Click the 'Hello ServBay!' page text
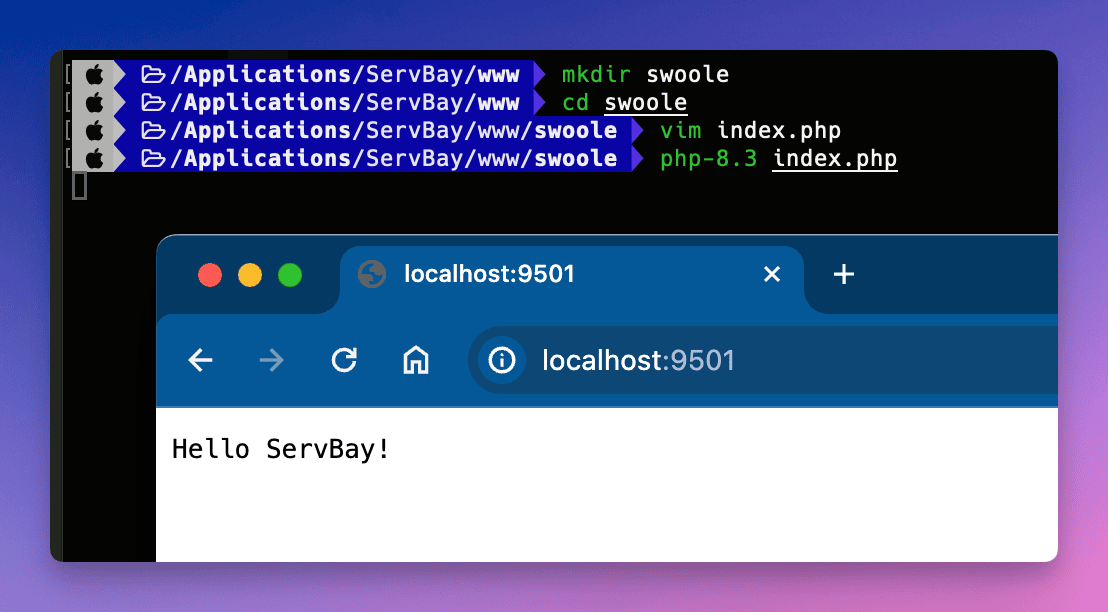Screen dimensions: 1108x612 pyautogui.click(x=281, y=449)
